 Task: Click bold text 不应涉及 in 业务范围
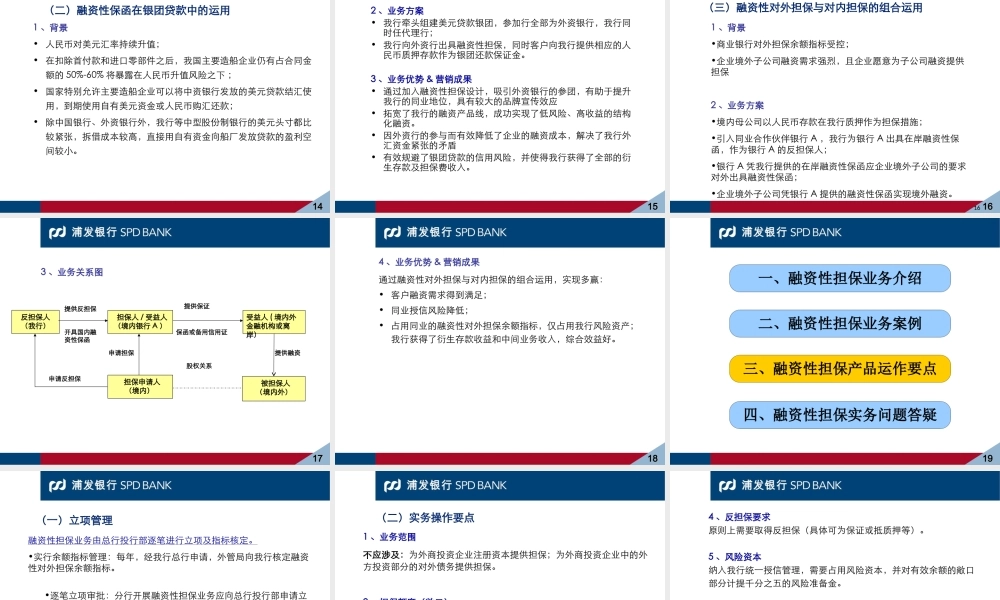tap(383, 555)
